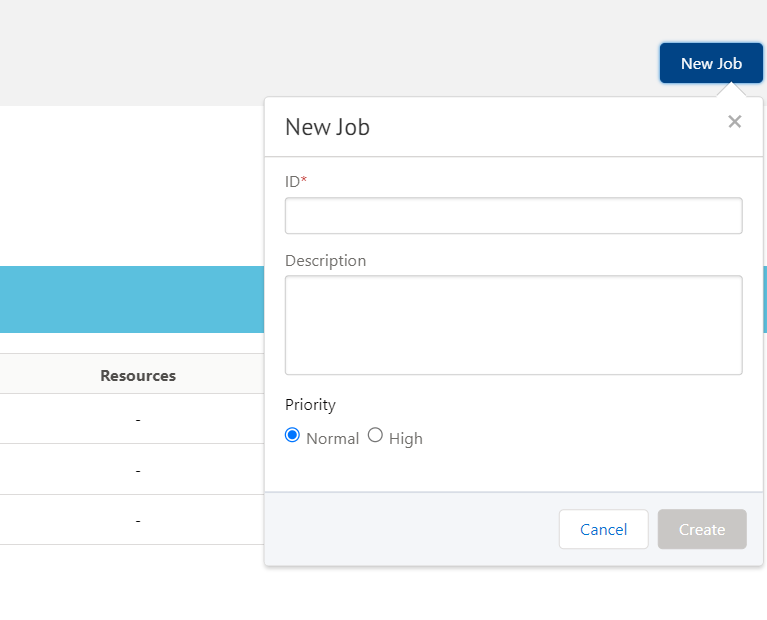Click the Description field label
The image size is (767, 620).
[x=325, y=261]
